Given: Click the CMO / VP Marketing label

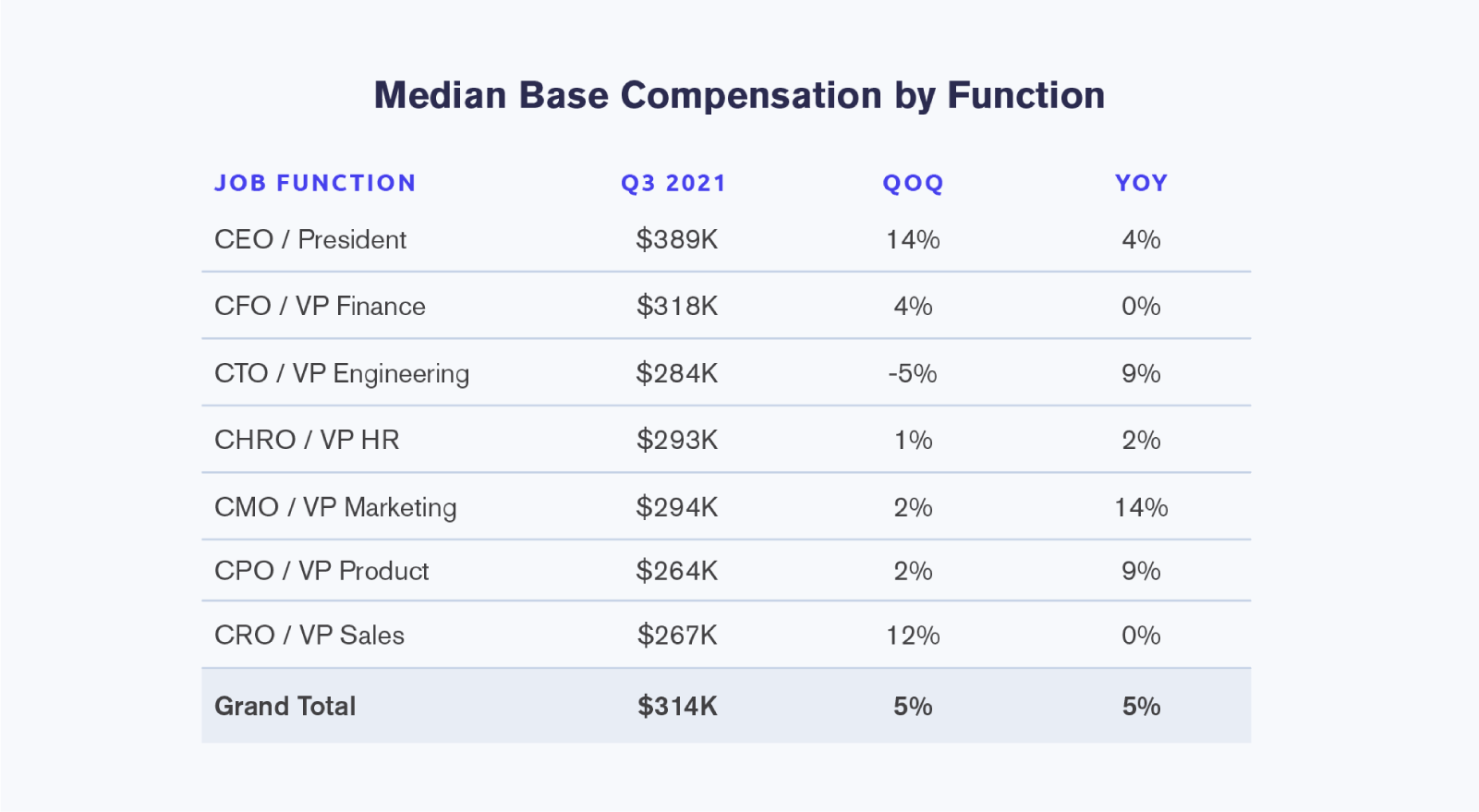Looking at the screenshot, I should pyautogui.click(x=335, y=508).
